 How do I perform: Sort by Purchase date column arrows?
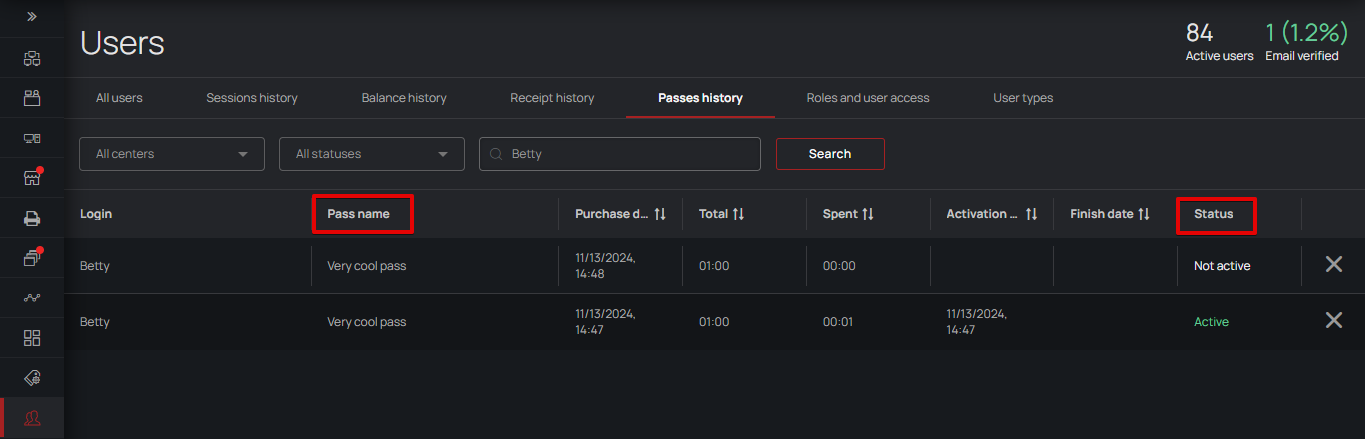[x=660, y=214]
